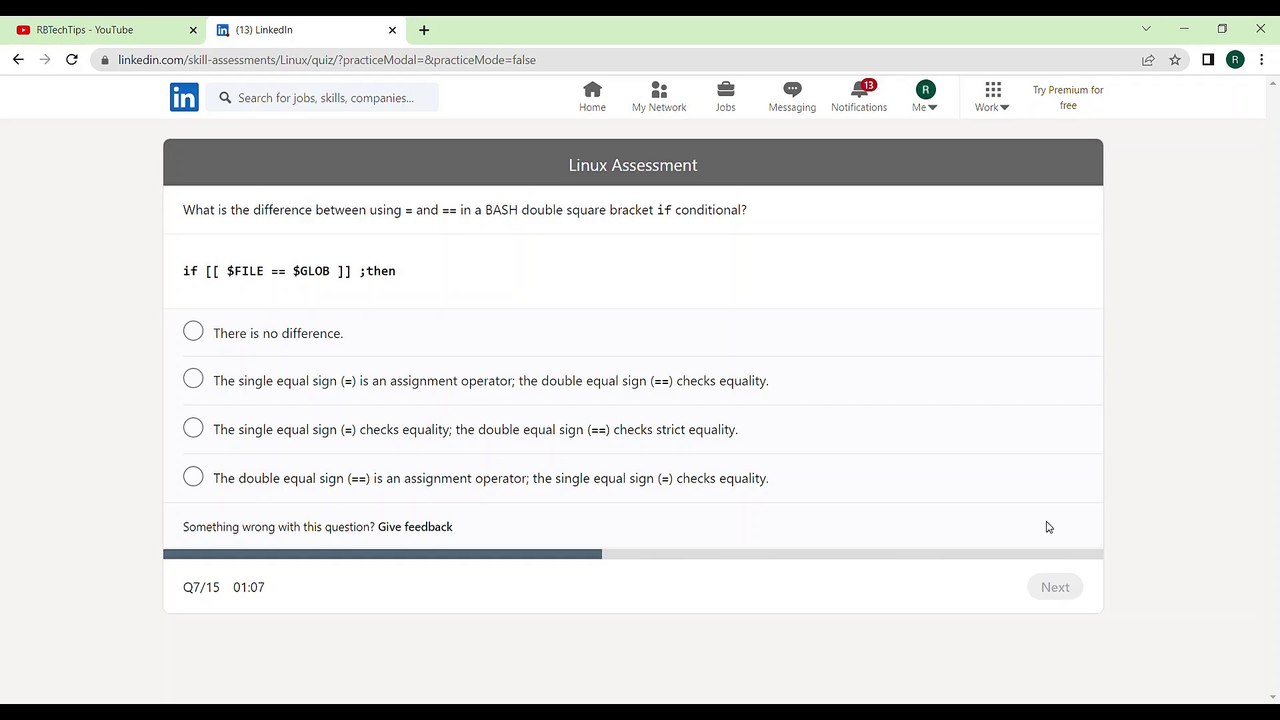Expand the Work apps grid menu

992,96
